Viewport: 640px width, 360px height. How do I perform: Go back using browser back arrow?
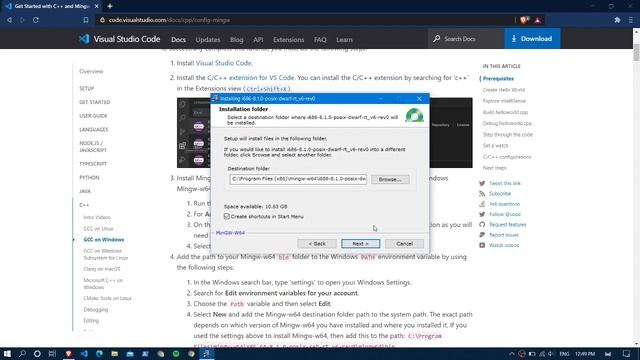click(x=9, y=20)
